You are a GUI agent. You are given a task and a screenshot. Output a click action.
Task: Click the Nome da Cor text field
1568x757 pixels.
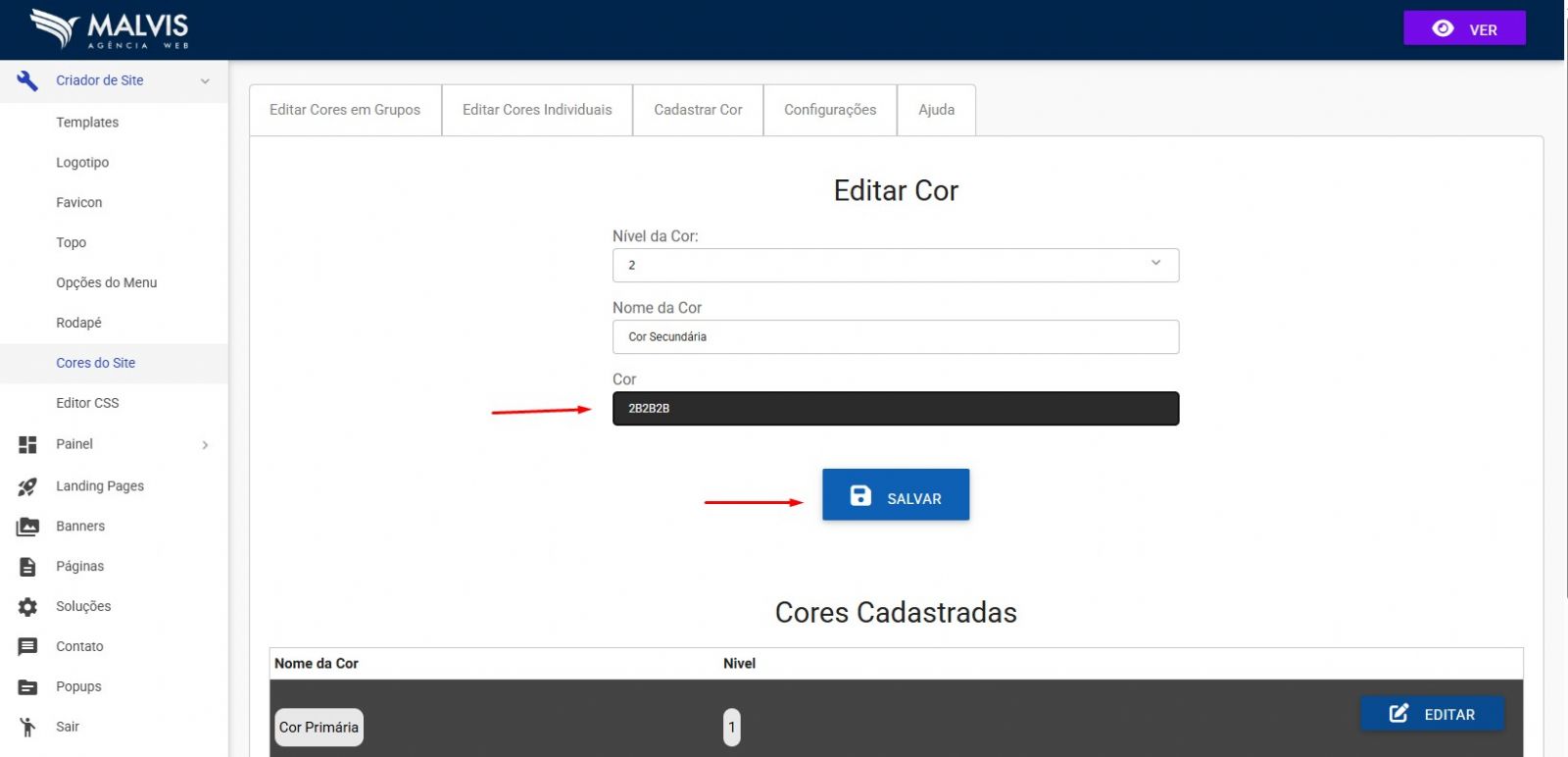[895, 336]
